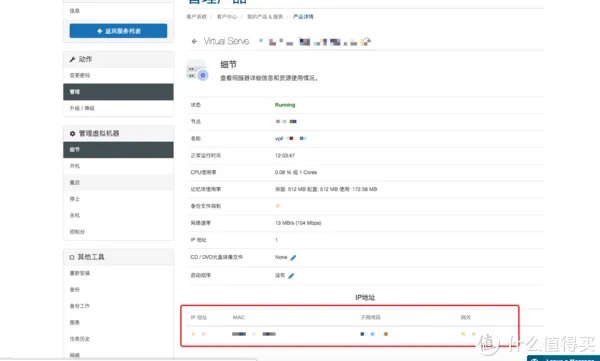Click the 客户系统 breadcrumb link
This screenshot has width=600, height=361.
[196, 17]
